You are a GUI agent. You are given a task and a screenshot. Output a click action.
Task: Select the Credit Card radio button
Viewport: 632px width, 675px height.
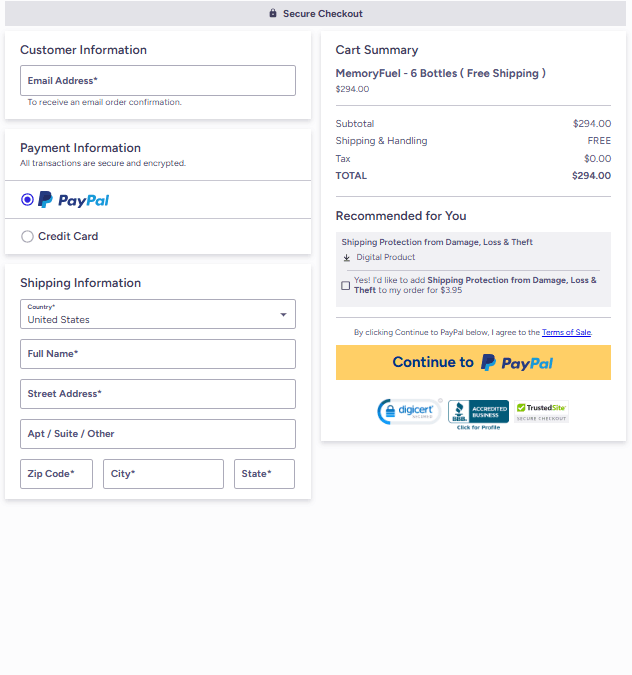click(28, 237)
